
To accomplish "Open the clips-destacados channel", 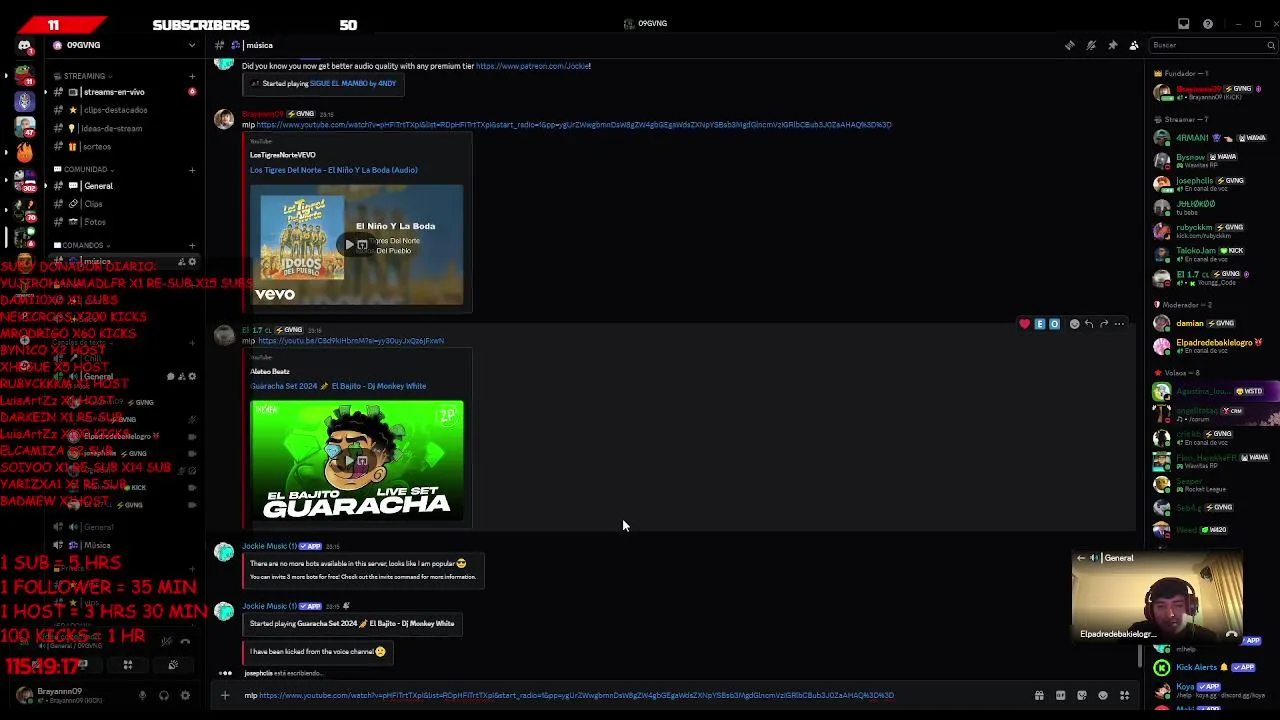I will (x=125, y=110).
